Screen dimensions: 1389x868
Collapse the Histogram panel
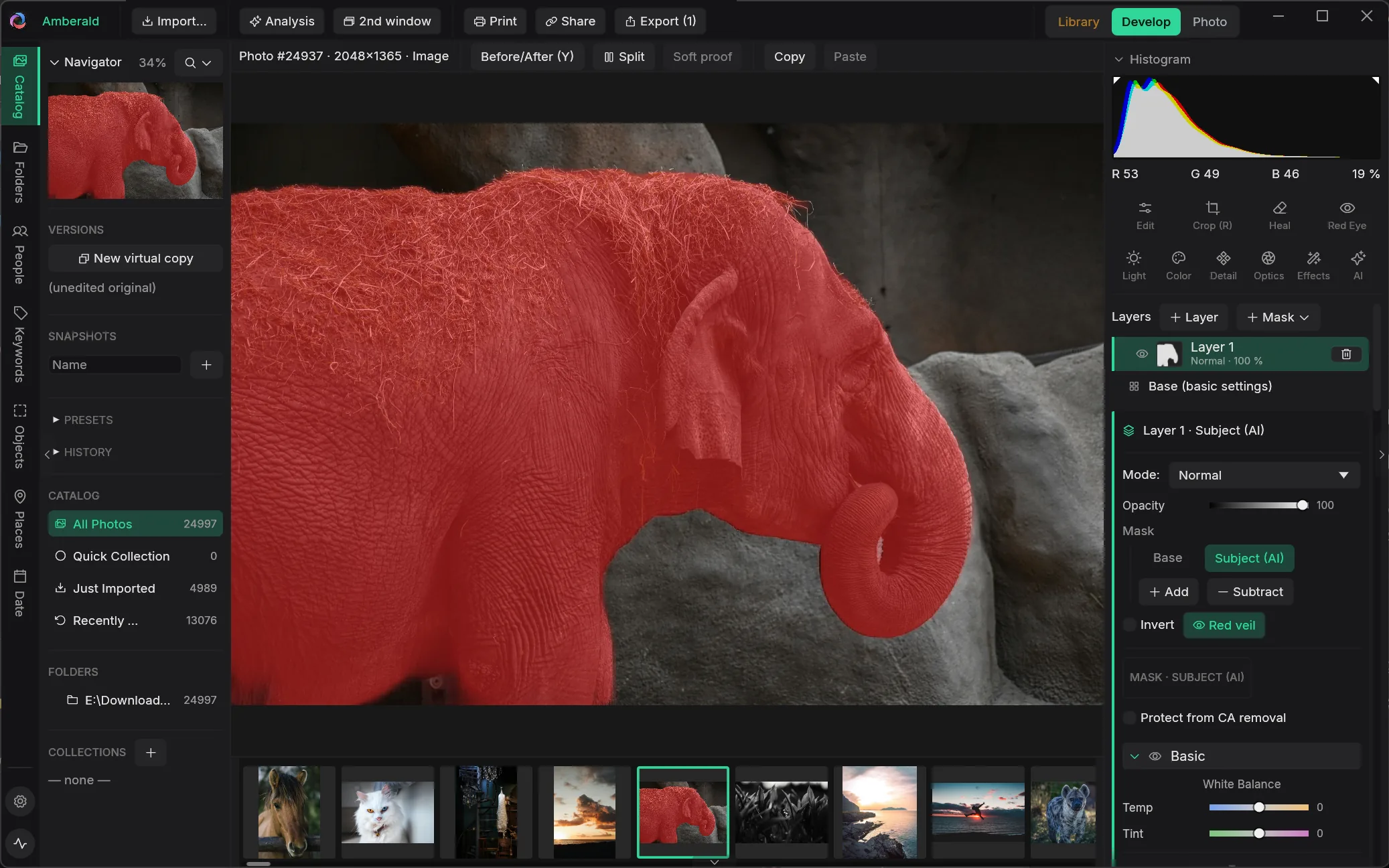pyautogui.click(x=1118, y=60)
